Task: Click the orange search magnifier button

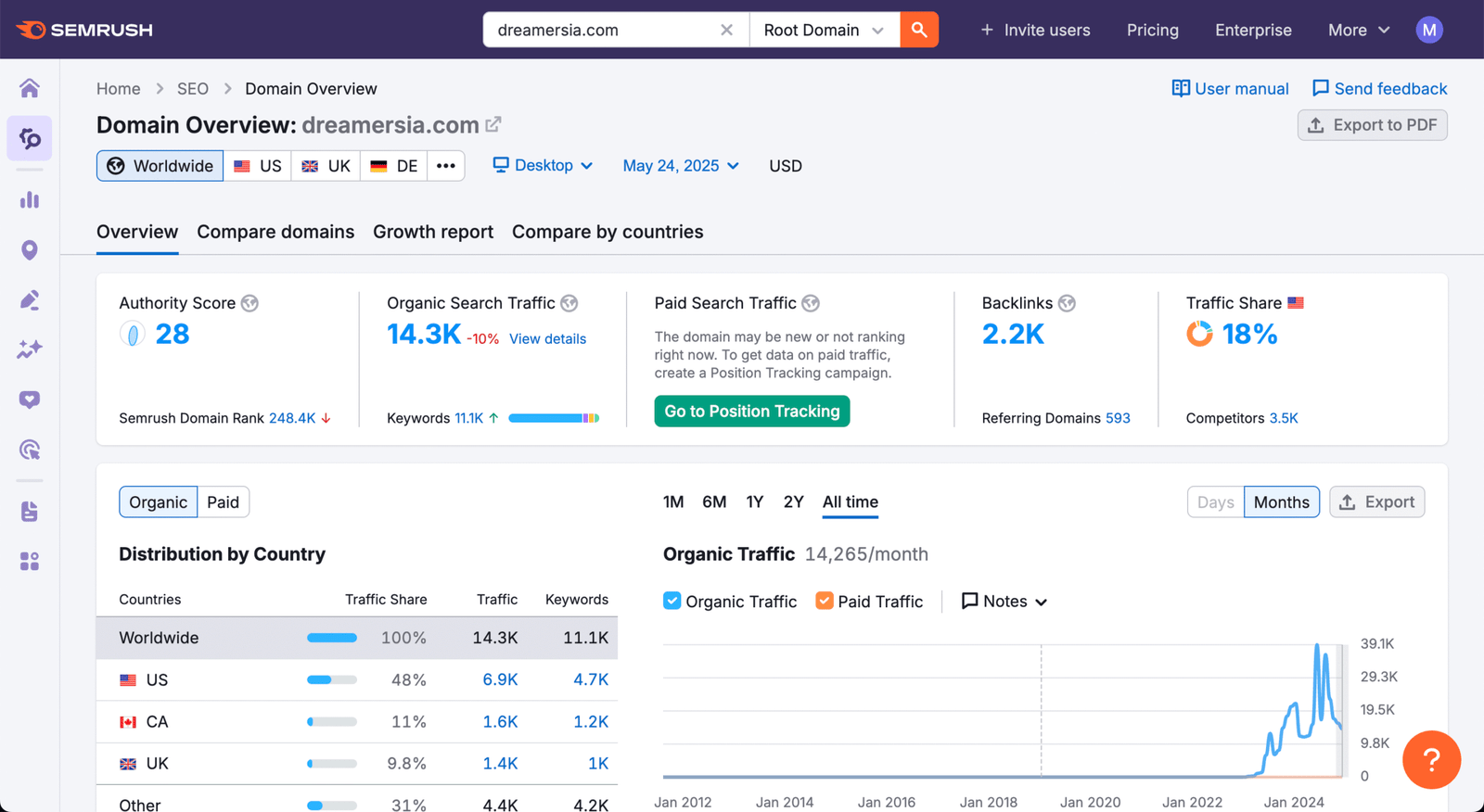Action: click(919, 30)
